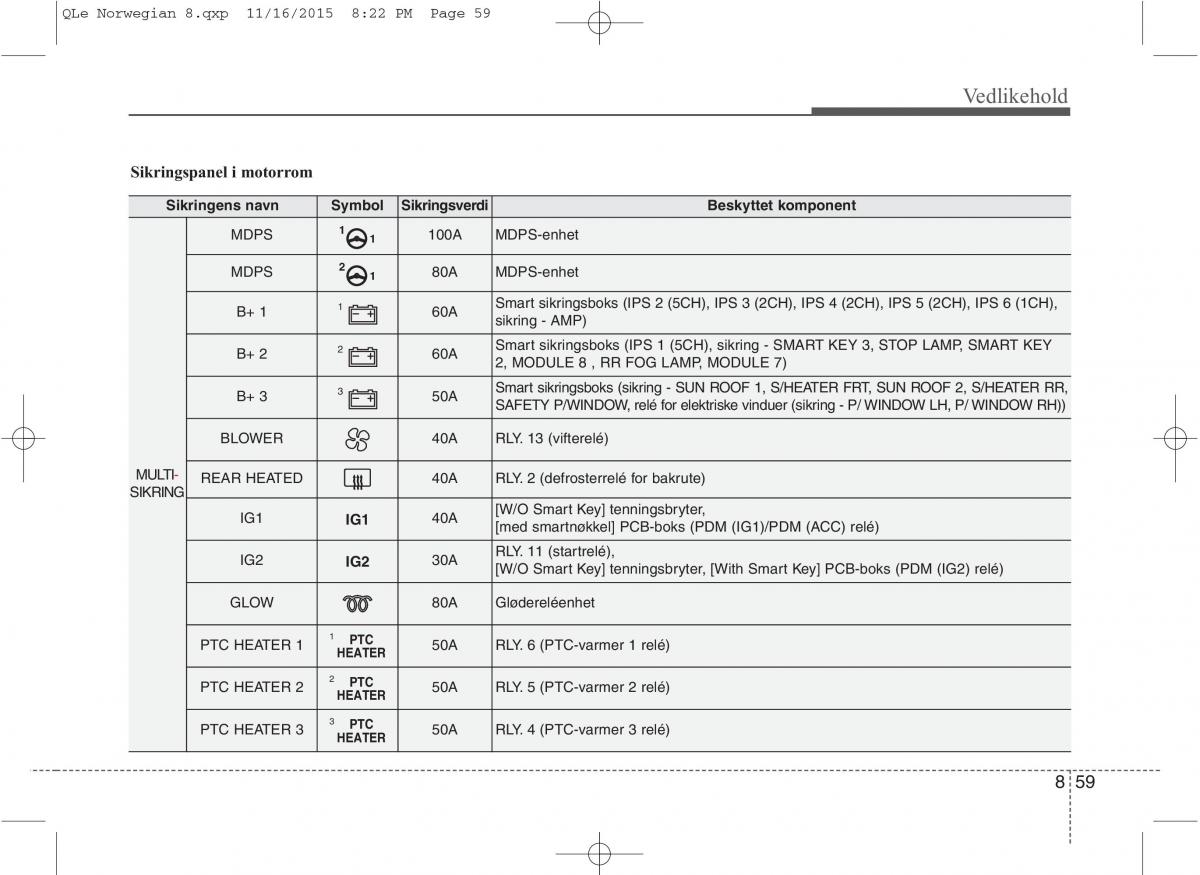
Task: Click the MDPS 1 steering wheel symbol
Action: pos(357,236)
